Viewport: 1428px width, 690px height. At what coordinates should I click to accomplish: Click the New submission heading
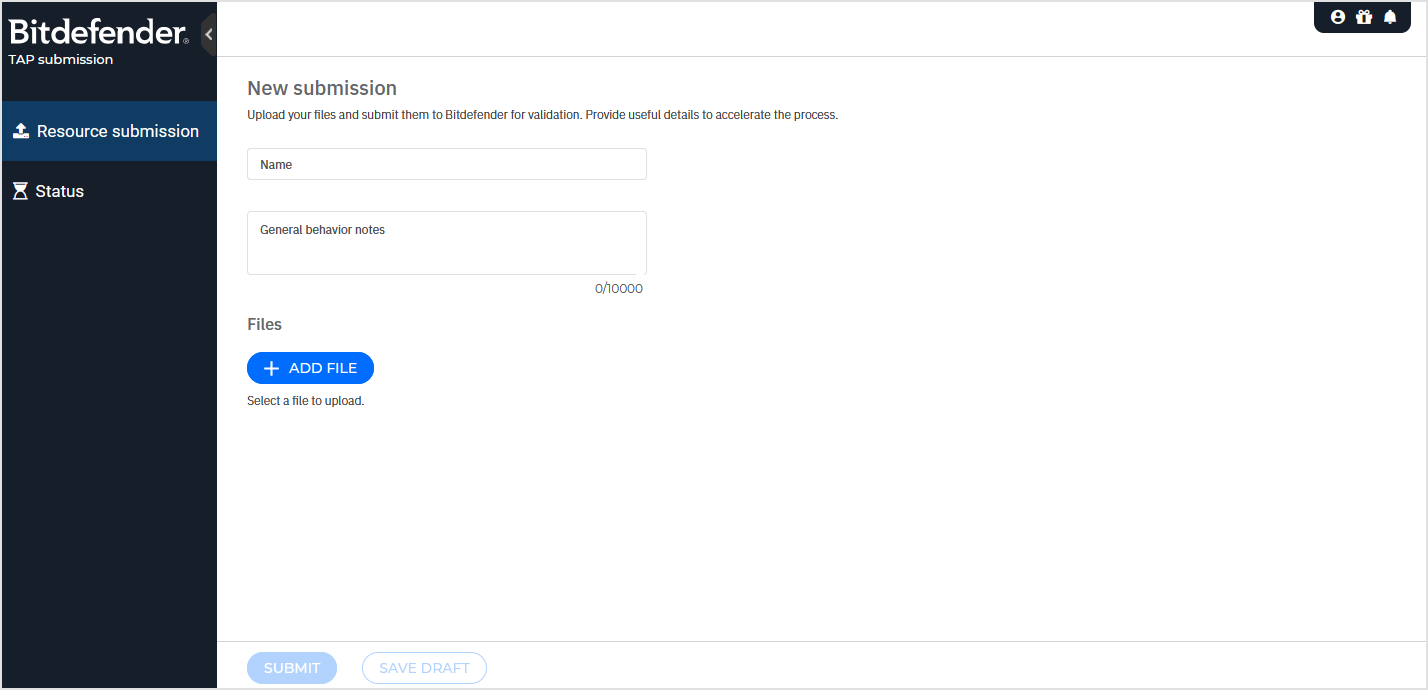tap(322, 88)
